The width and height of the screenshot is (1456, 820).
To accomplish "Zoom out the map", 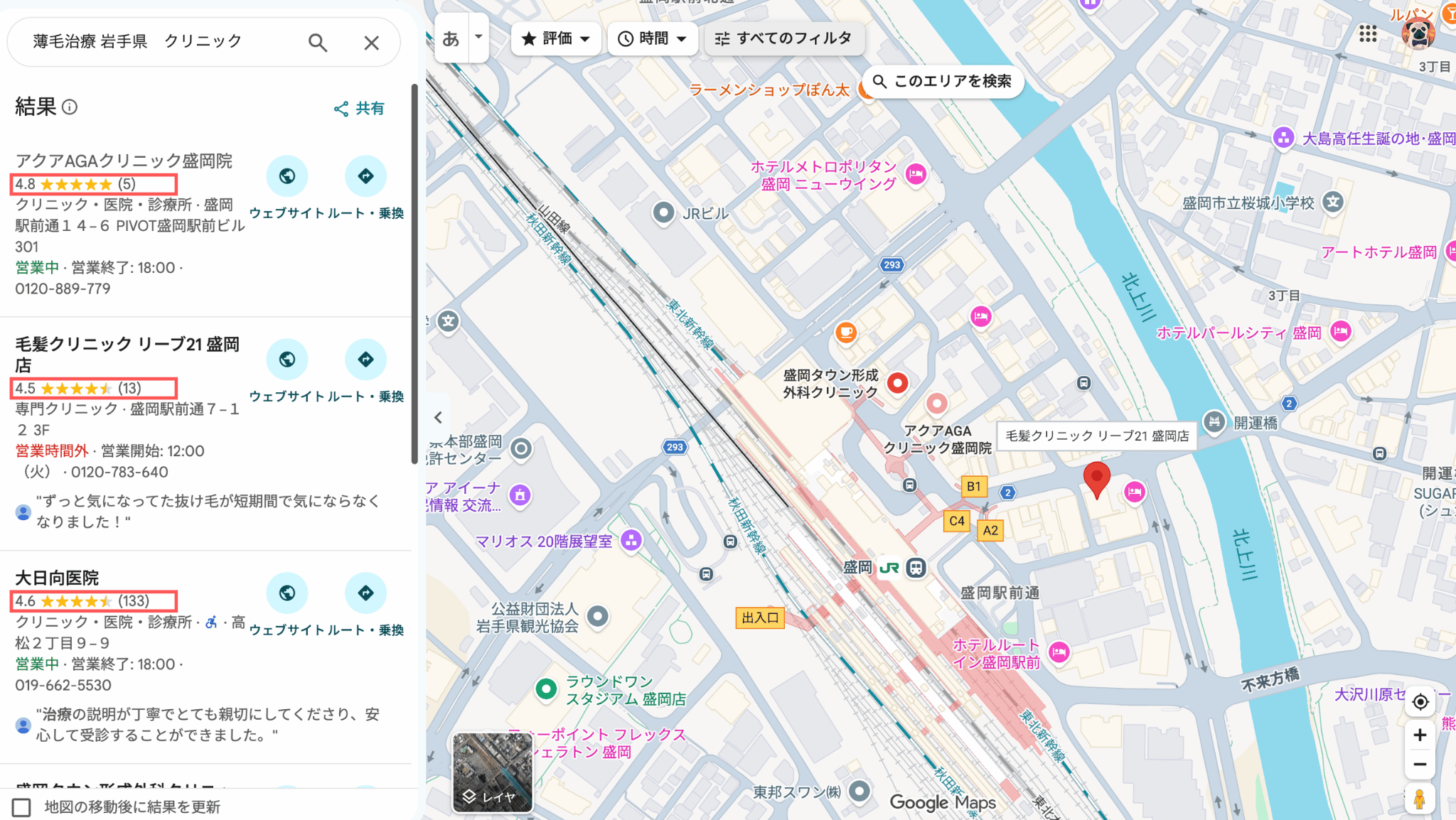I will [1420, 765].
